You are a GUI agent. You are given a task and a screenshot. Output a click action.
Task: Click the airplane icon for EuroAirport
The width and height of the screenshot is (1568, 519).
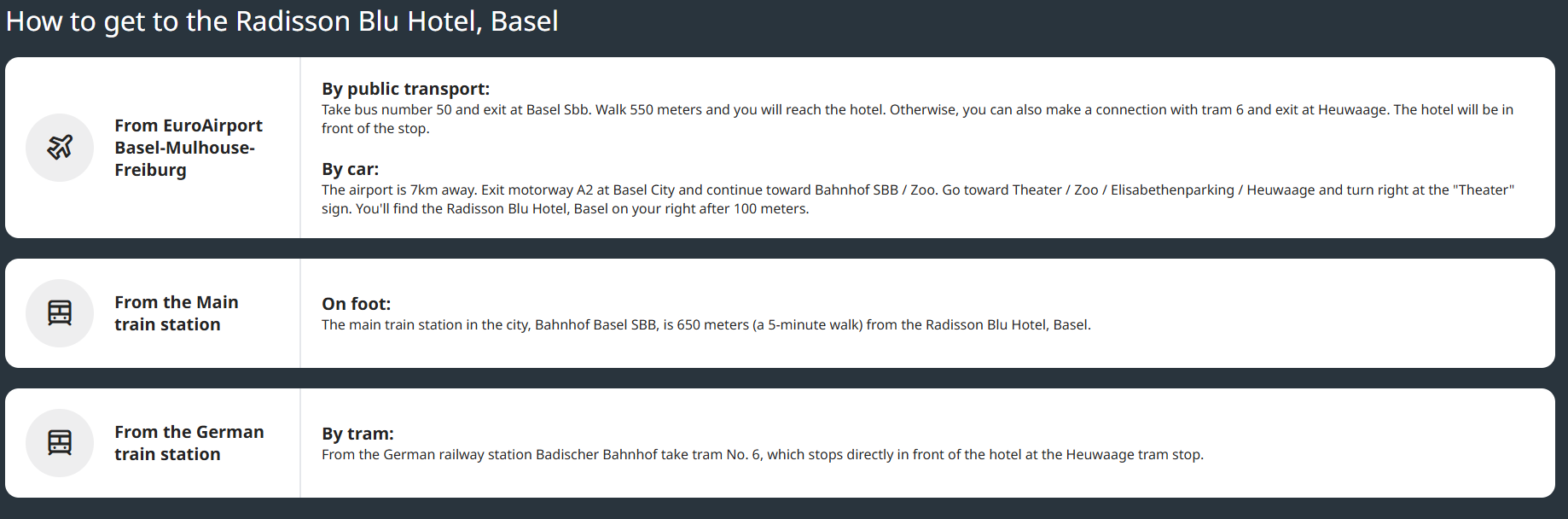coord(60,148)
